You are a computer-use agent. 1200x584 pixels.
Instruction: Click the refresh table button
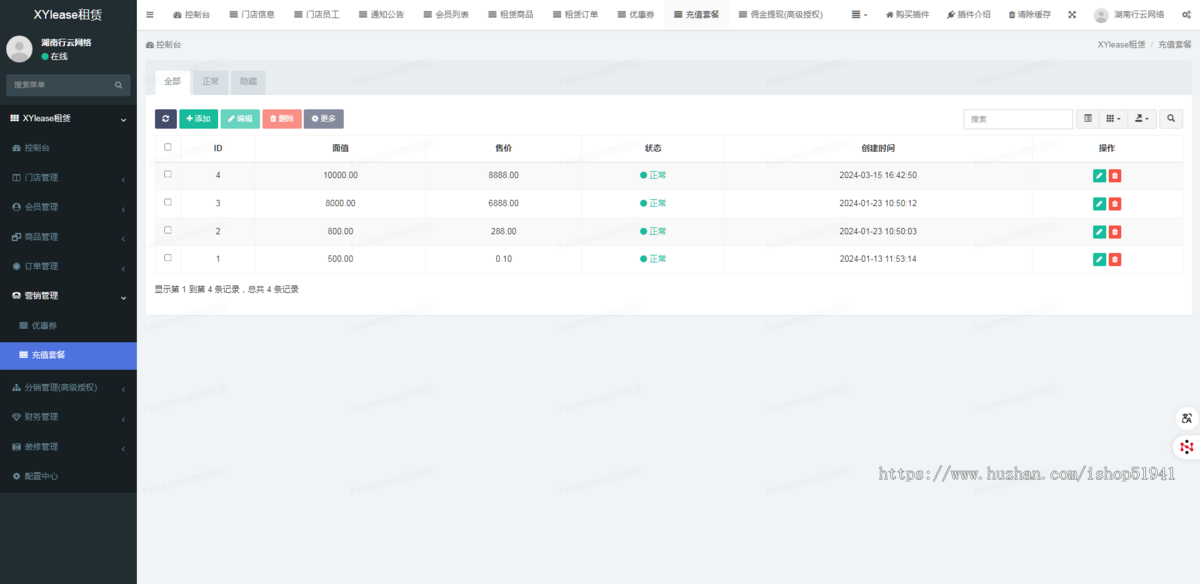click(x=166, y=119)
